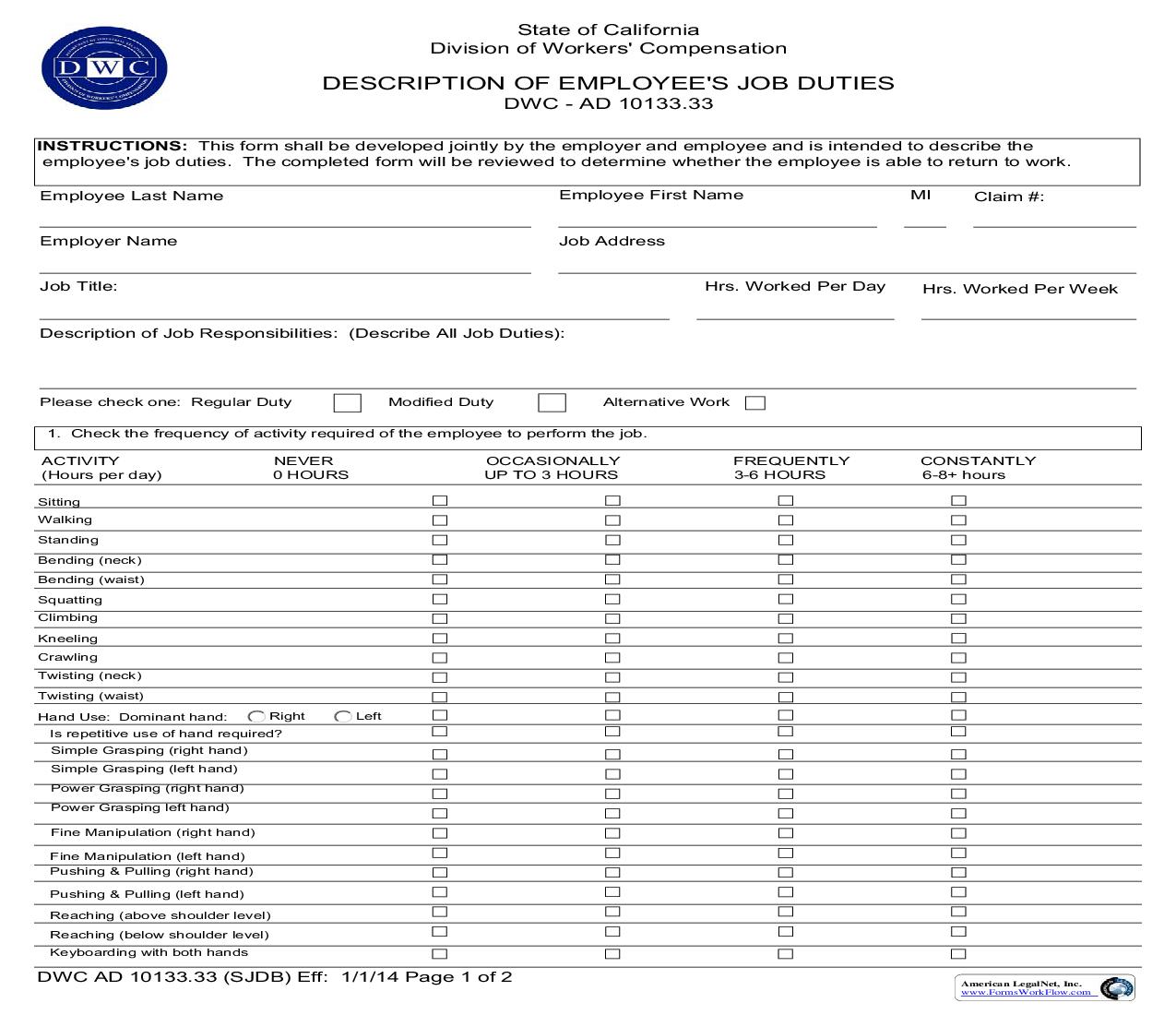Select Right as dominant hand
Viewport: 1176px width, 1015px height.
tap(256, 715)
